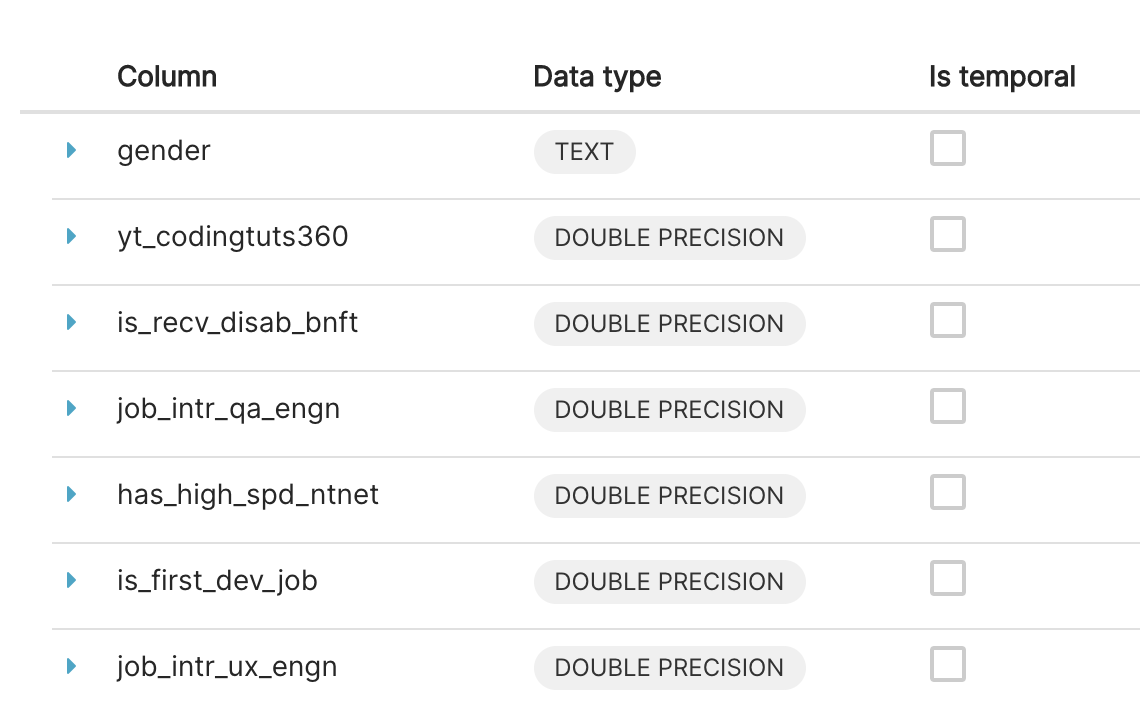1140x710 pixels.
Task: Check Is temporal for is_recv_disab_bnft
Action: coord(946,320)
